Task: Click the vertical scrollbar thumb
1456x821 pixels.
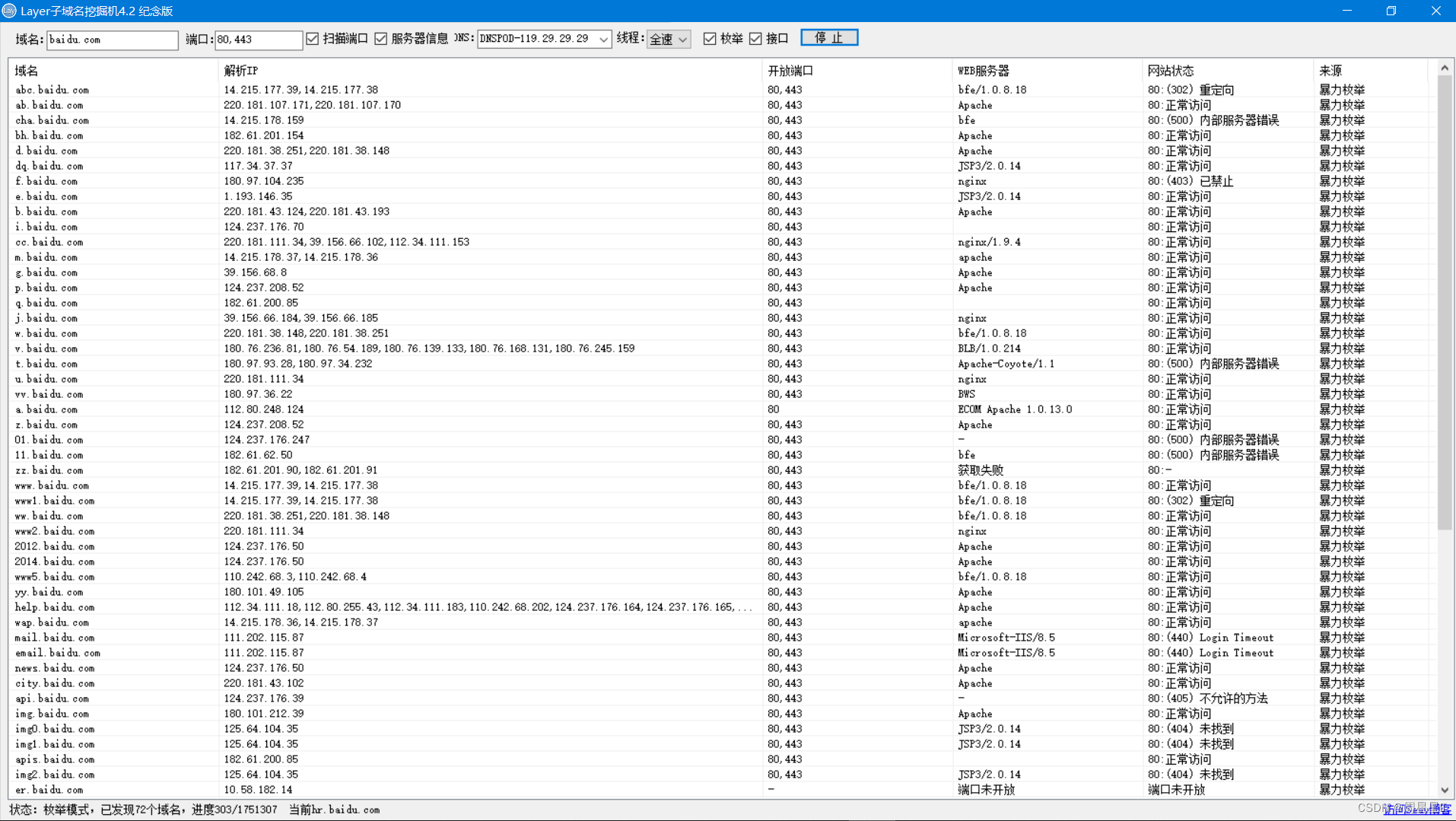Action: tap(1445, 302)
